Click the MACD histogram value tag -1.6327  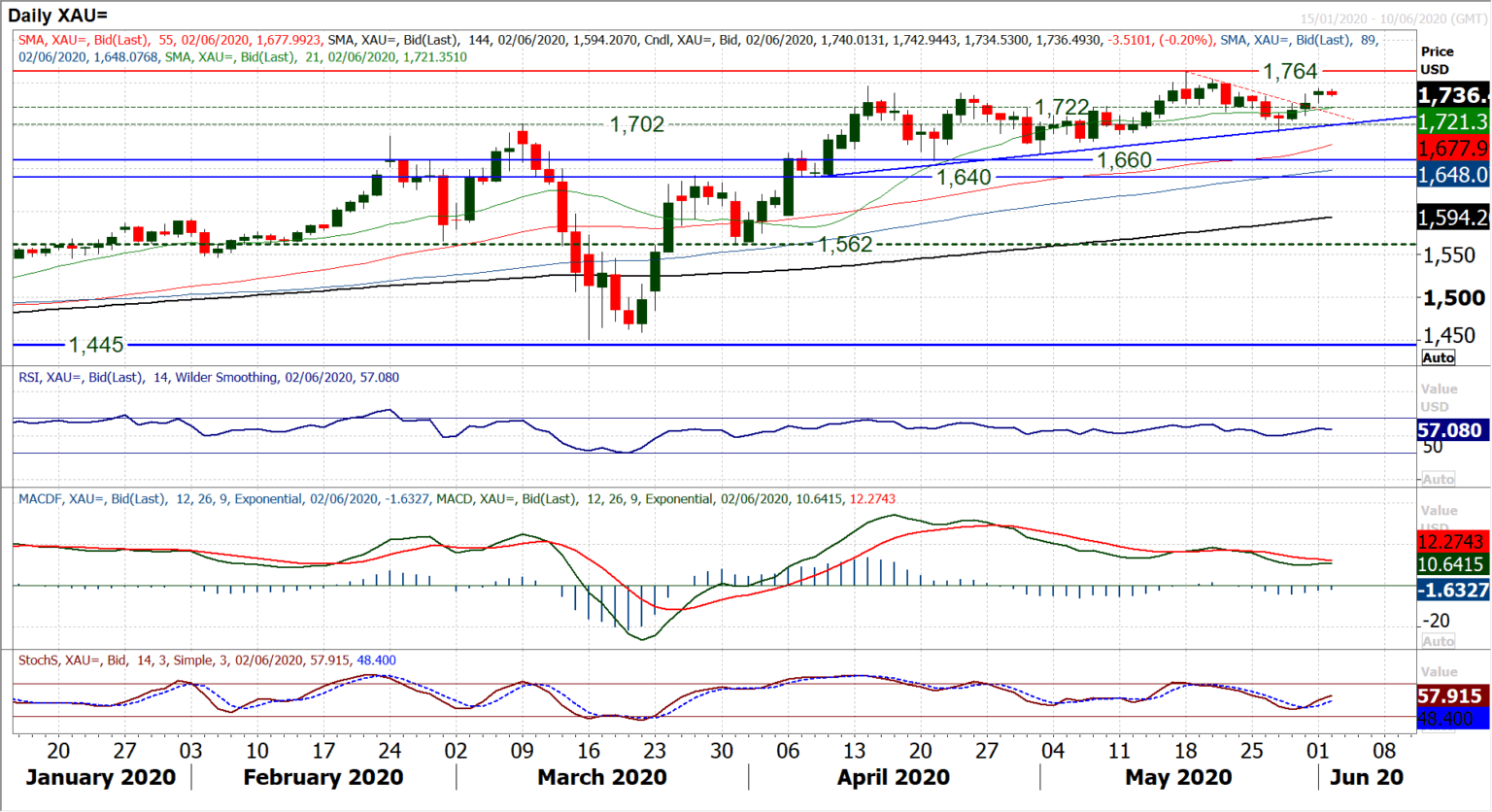click(x=1452, y=590)
